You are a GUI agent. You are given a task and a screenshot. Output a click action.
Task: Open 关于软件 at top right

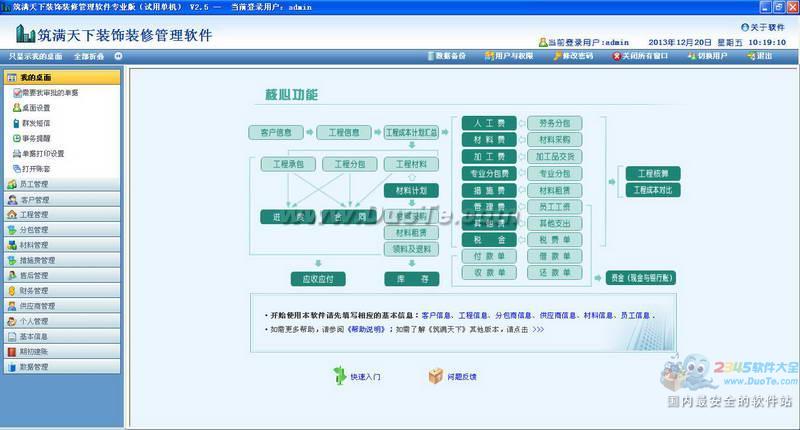tap(762, 27)
